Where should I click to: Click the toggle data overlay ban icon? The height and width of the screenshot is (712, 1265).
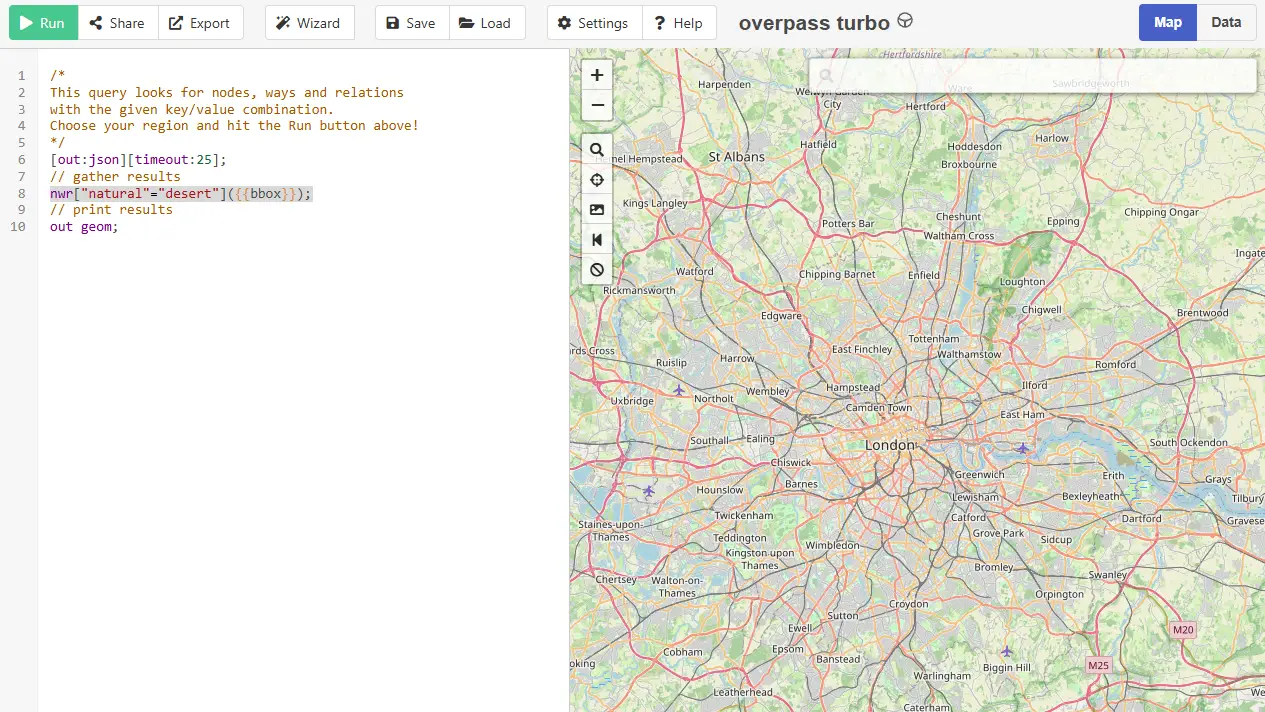point(597,270)
